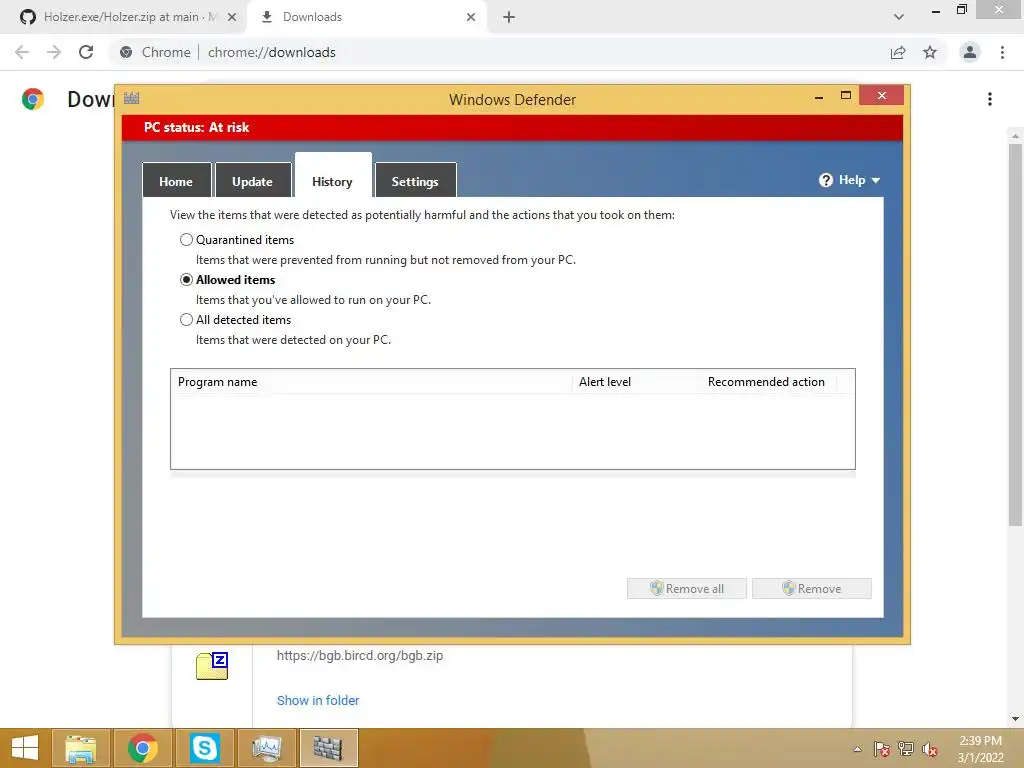The image size is (1024, 768).
Task: Click the Chrome address bar URL
Action: point(272,52)
